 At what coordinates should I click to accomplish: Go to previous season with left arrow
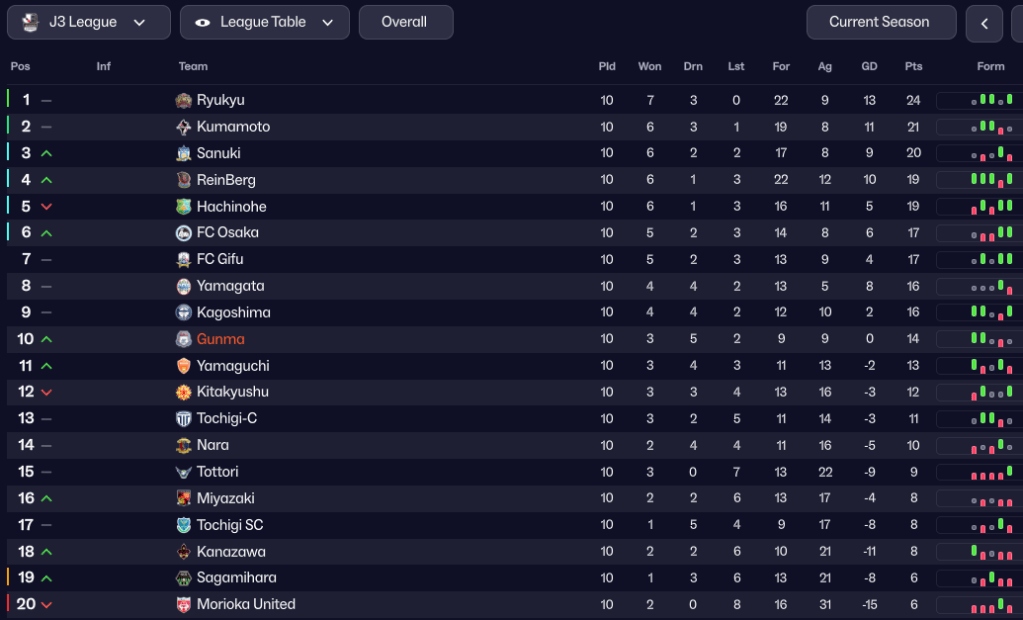coord(984,23)
